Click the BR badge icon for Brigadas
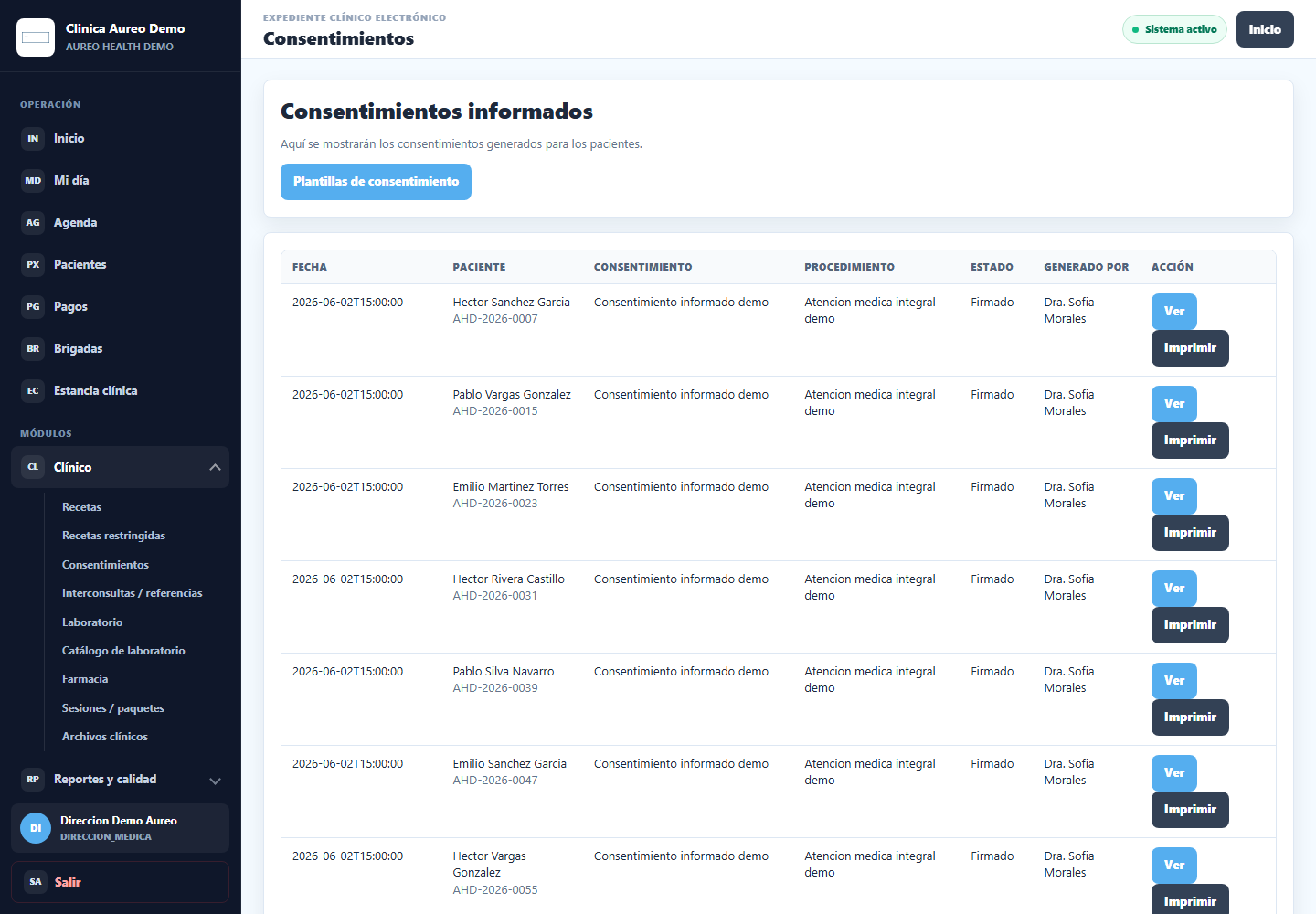This screenshot has height=914, width=1316. tap(33, 349)
